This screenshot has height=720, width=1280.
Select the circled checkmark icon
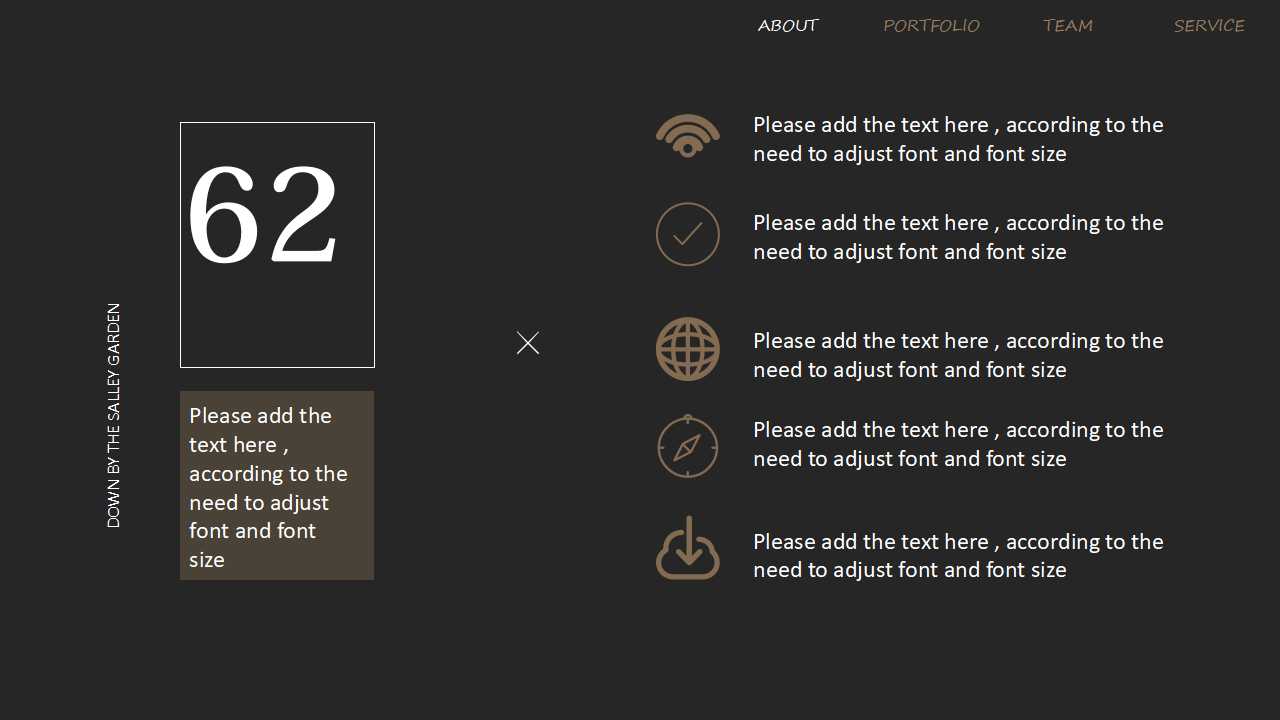pos(688,234)
